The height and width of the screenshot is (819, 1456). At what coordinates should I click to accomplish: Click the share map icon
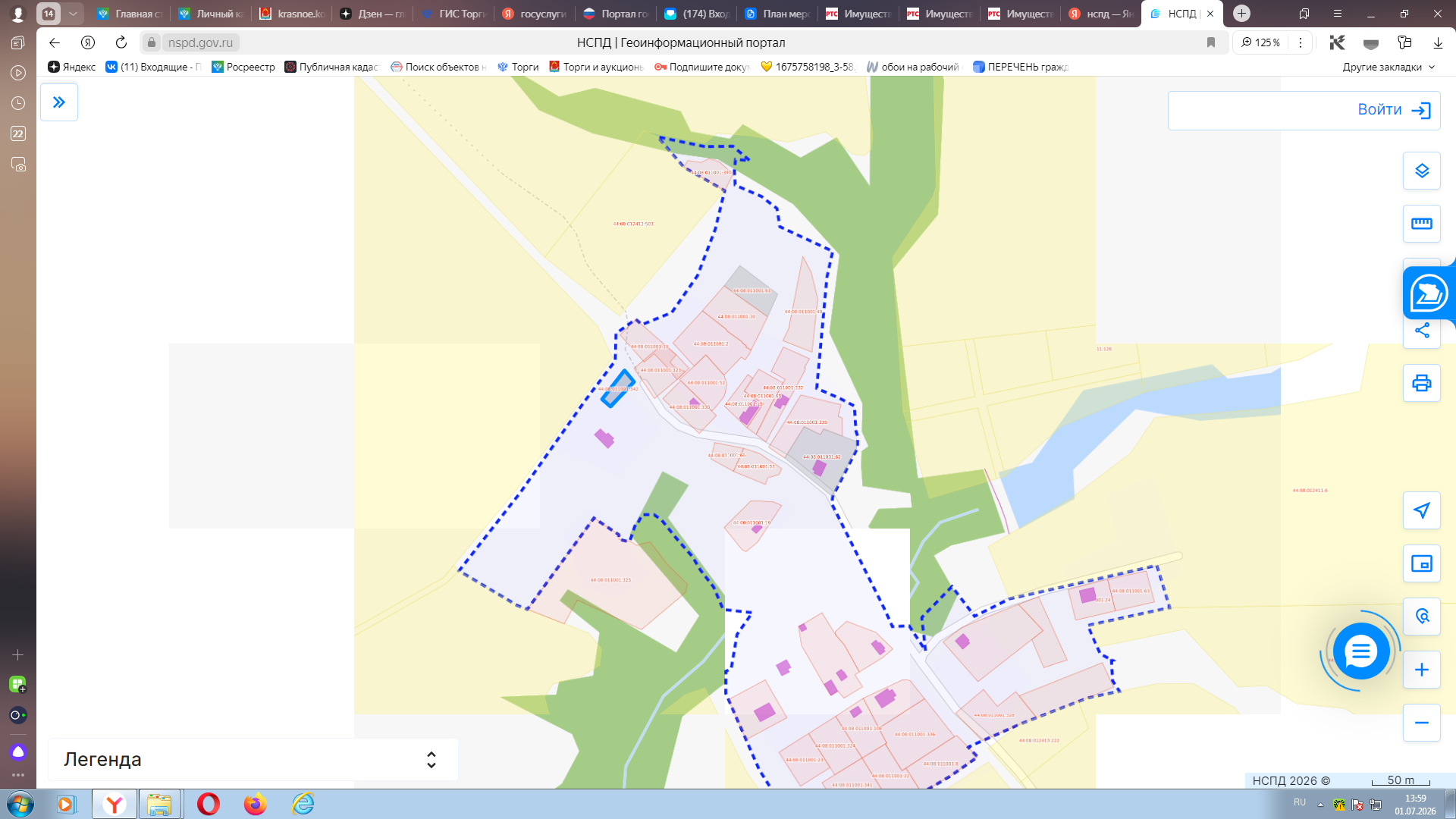tap(1421, 331)
